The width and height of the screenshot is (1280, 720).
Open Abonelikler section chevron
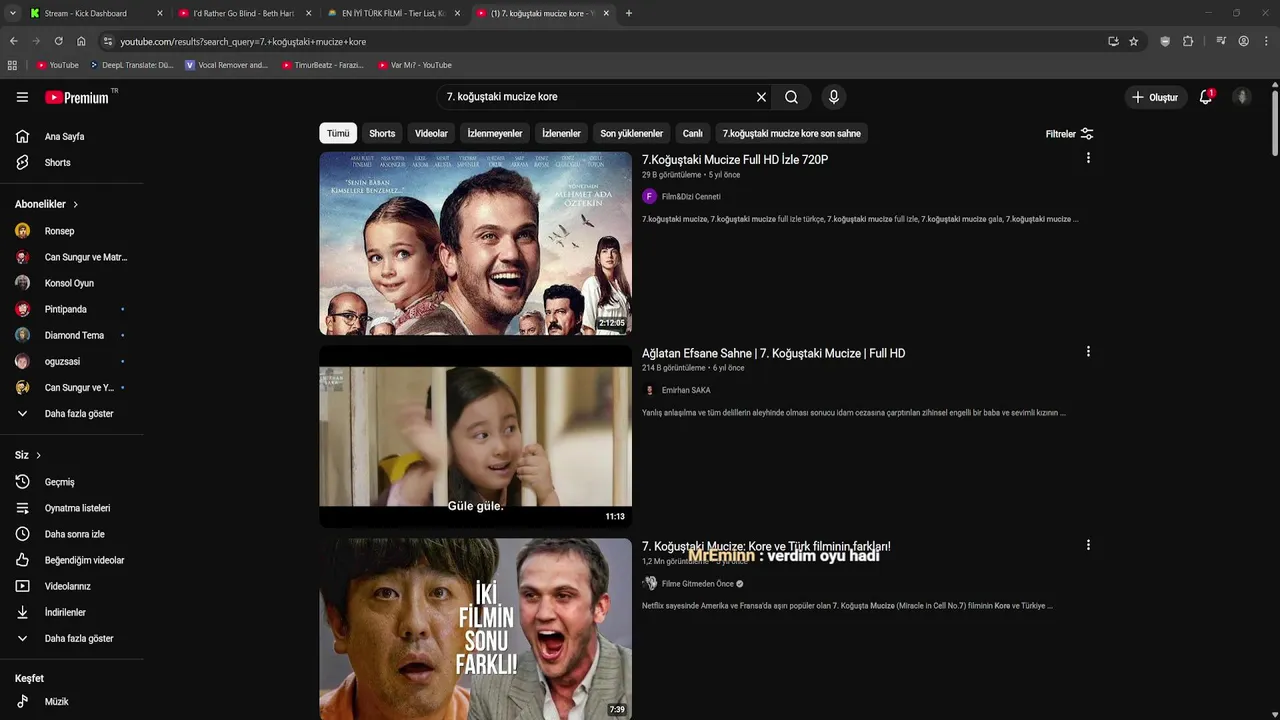(x=75, y=204)
